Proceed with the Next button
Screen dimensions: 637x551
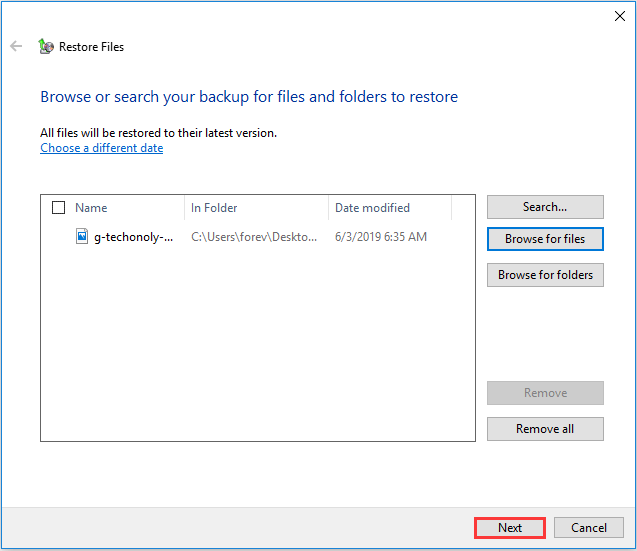tap(510, 528)
